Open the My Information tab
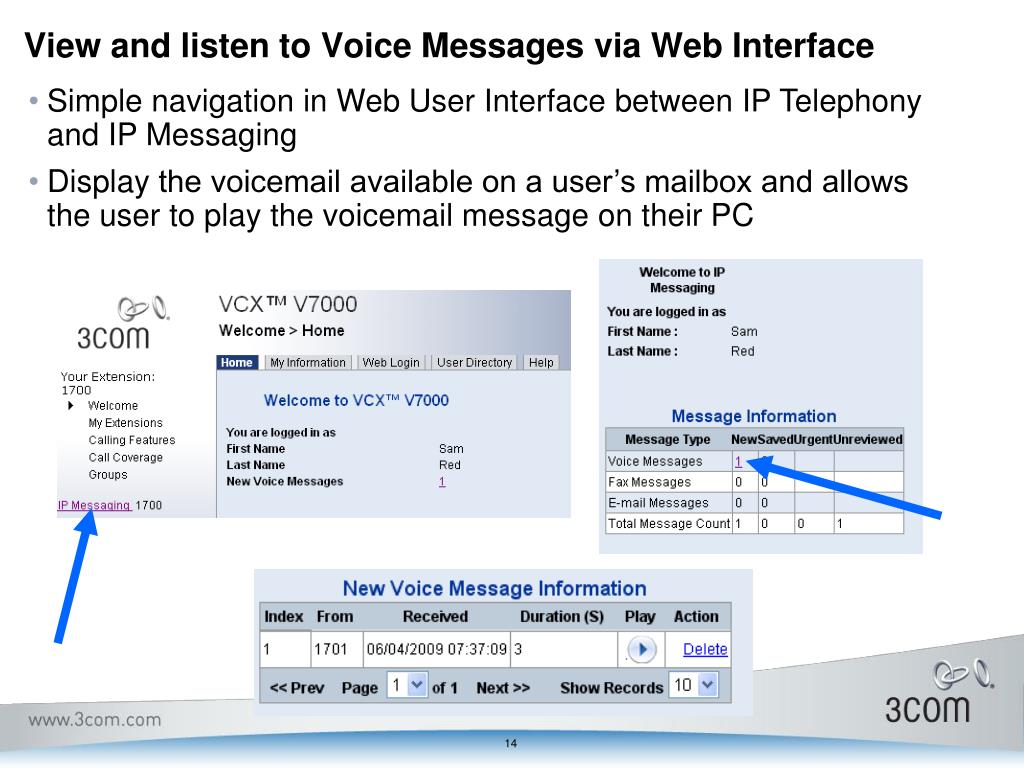The width and height of the screenshot is (1024, 768). point(308,362)
